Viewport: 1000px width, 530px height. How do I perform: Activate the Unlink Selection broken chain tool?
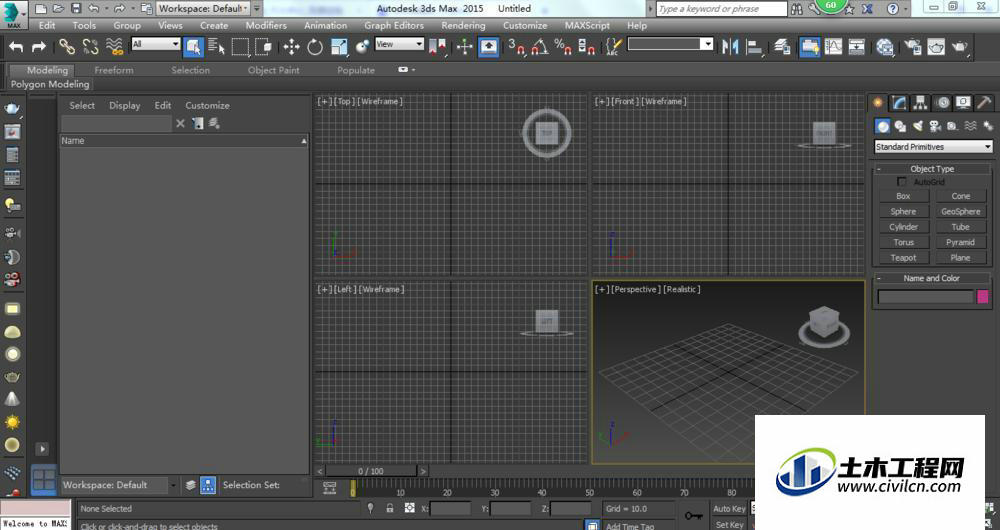(x=91, y=47)
